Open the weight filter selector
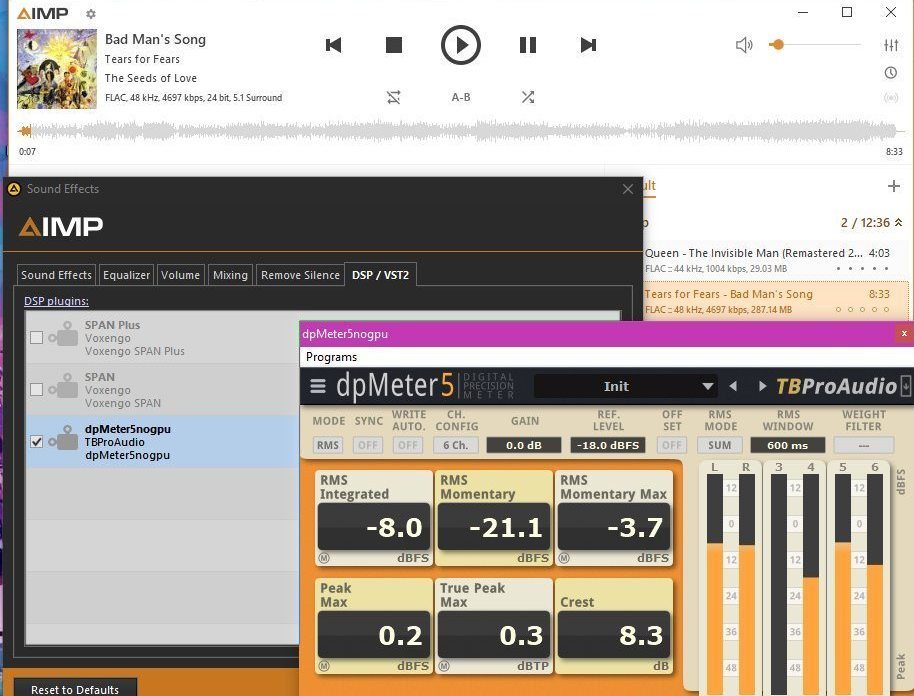Viewport: 914px width, 696px height. 863,445
